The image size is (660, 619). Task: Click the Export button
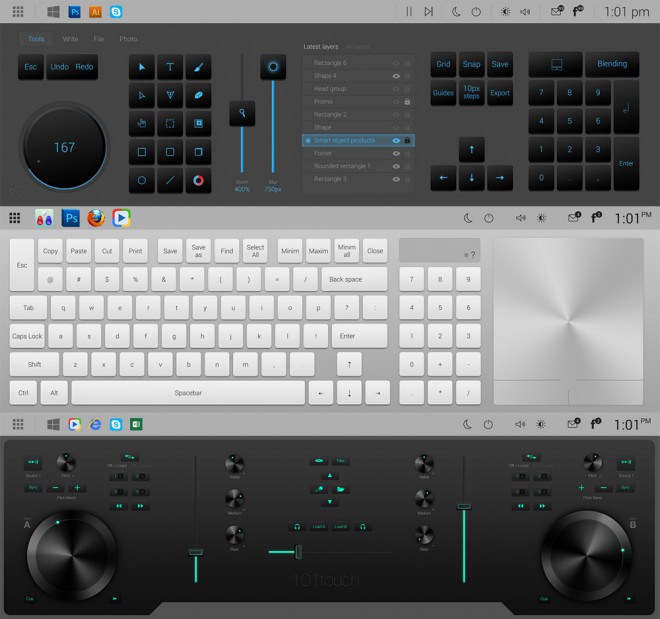pos(500,93)
